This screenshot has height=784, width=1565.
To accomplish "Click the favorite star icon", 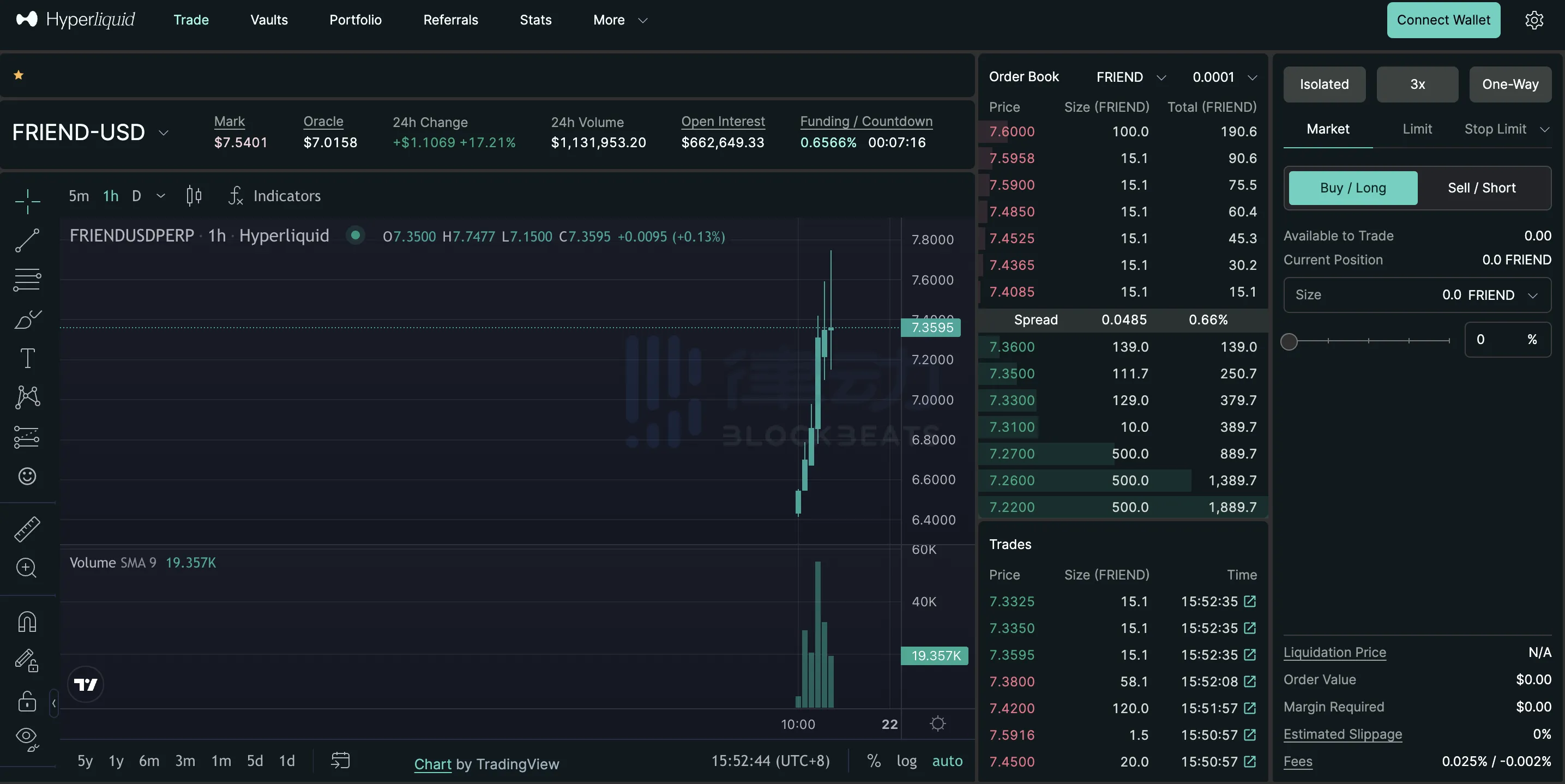I will pyautogui.click(x=19, y=75).
